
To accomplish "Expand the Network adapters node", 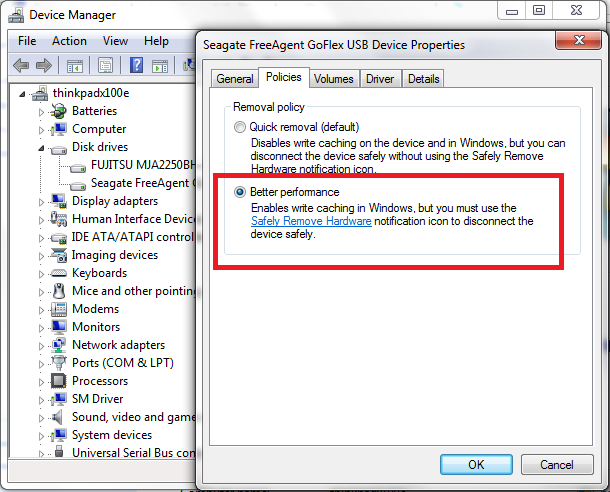I will pyautogui.click(x=41, y=346).
